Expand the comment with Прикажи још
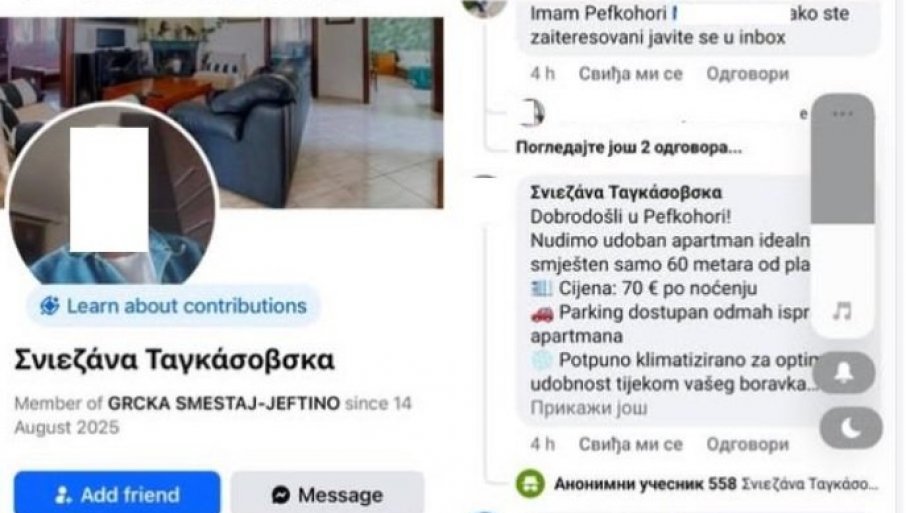The height and width of the screenshot is (513, 906). click(589, 408)
